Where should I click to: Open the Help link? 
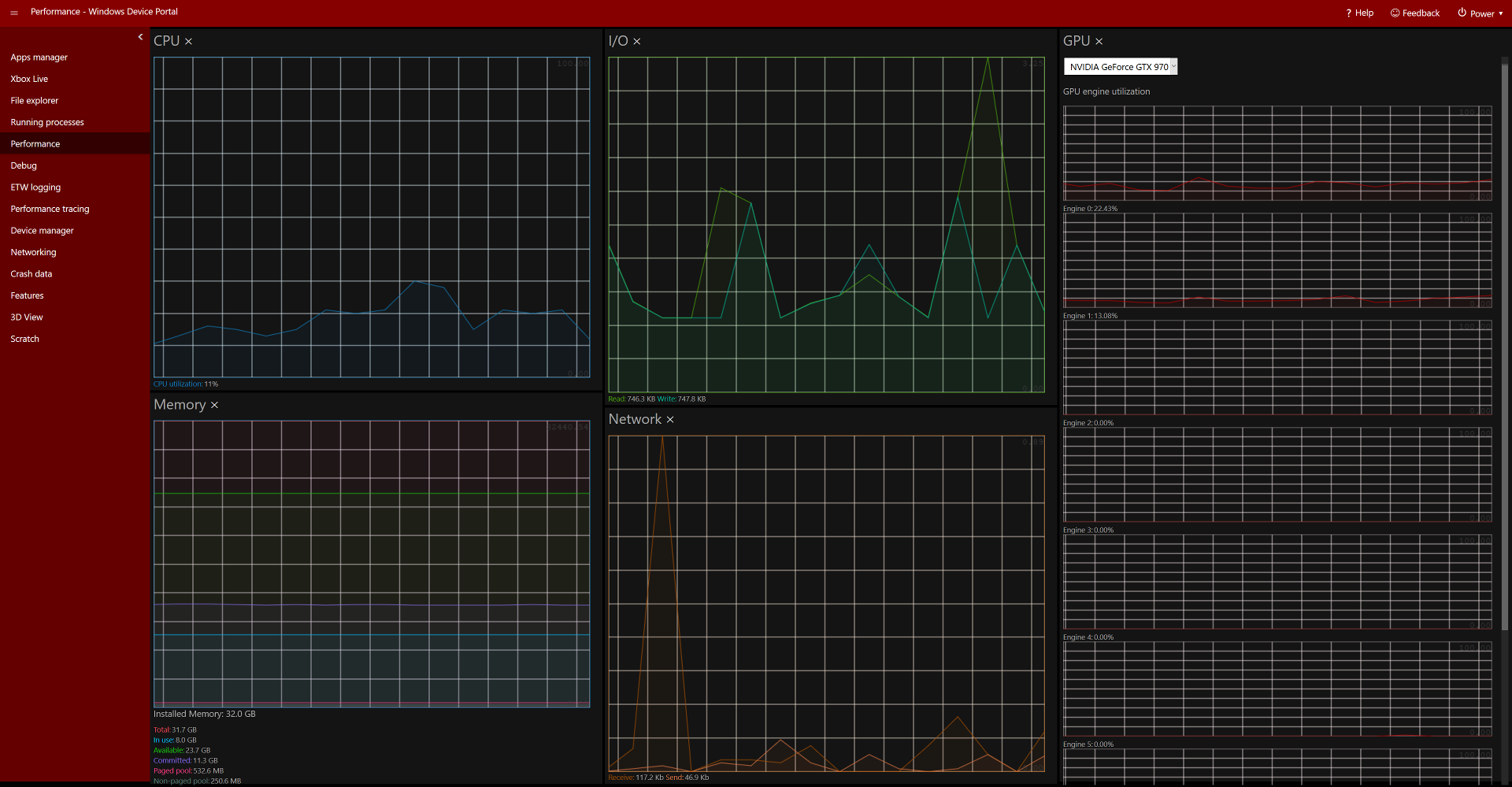1359,13
